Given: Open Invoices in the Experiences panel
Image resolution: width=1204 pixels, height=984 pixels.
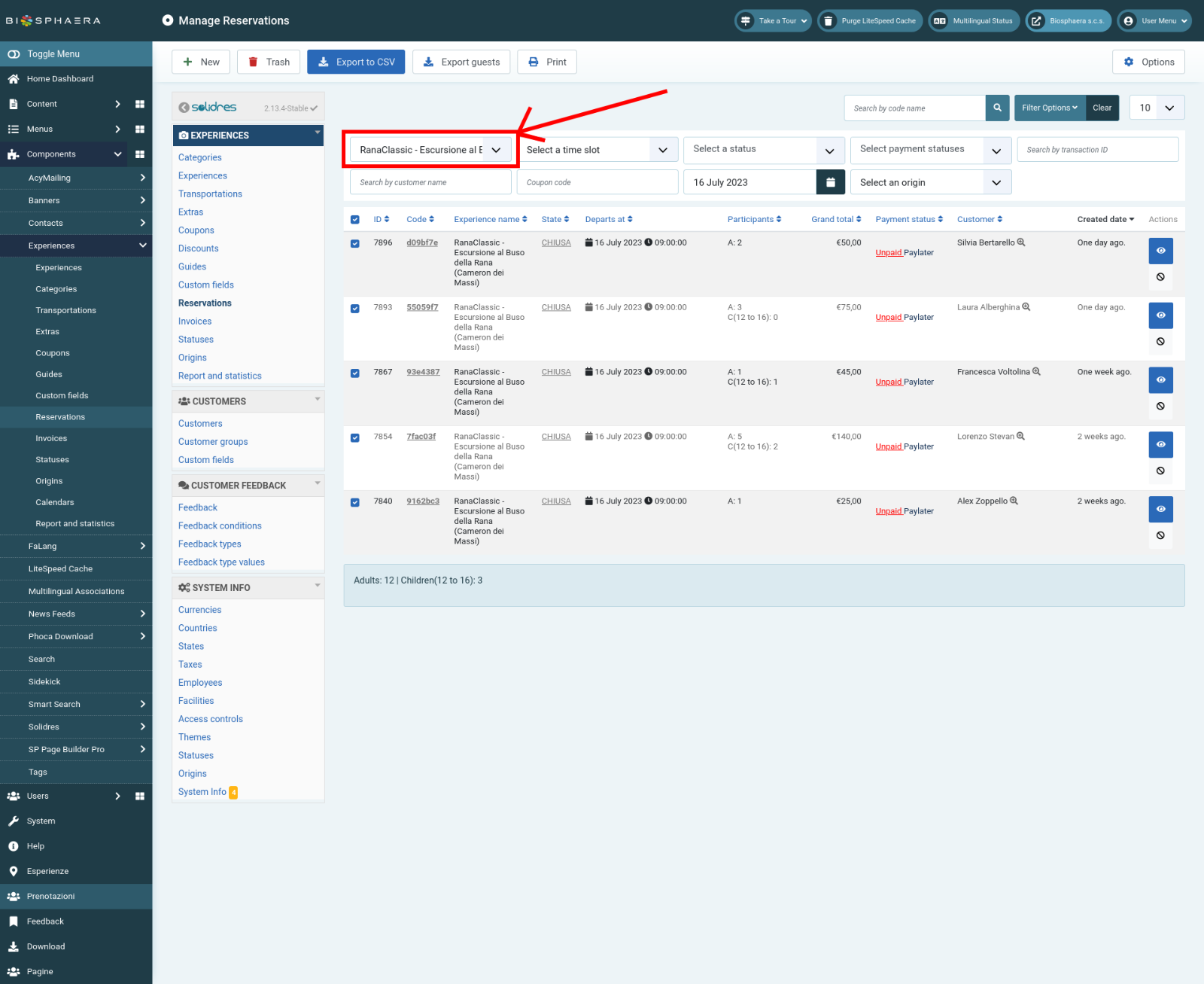Looking at the screenshot, I should (195, 321).
